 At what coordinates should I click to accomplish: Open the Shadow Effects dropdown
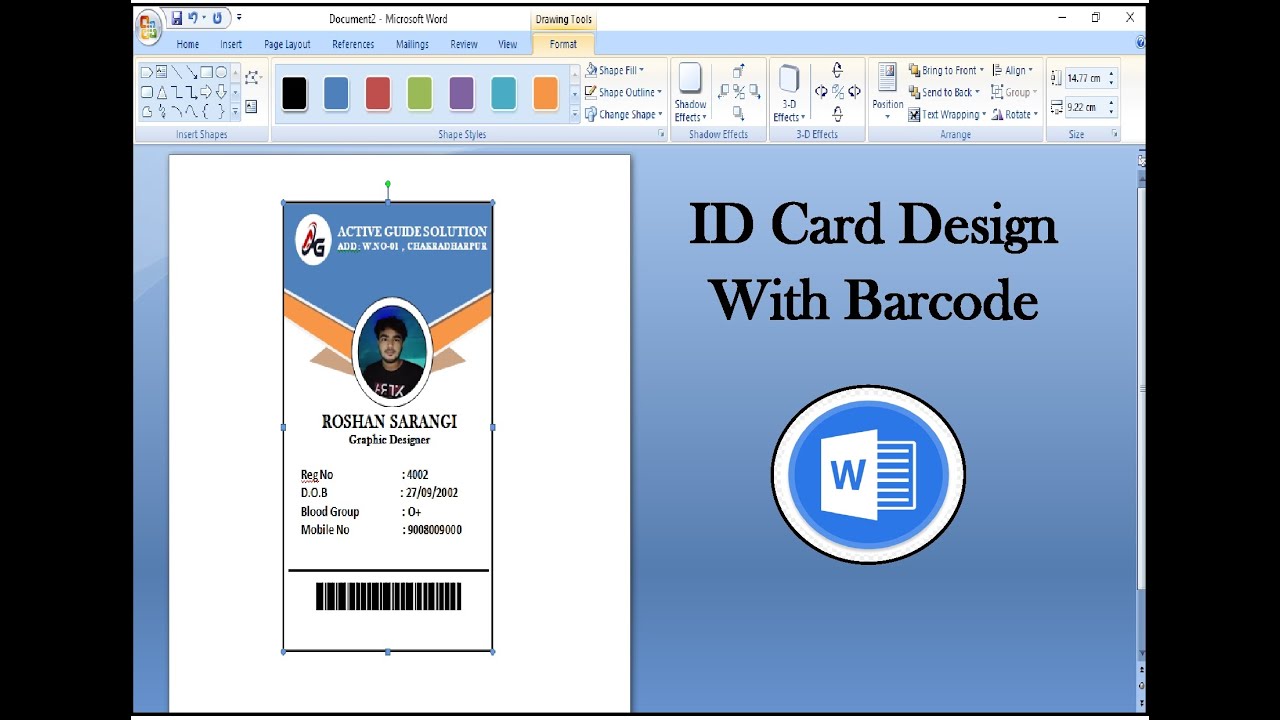690,93
